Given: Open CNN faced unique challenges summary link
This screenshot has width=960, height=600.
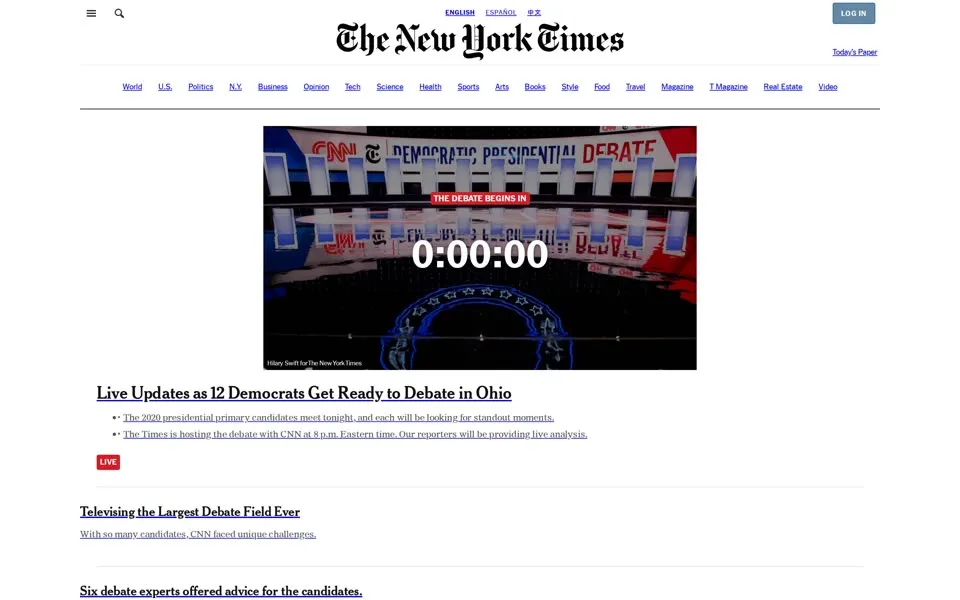Looking at the screenshot, I should (x=198, y=534).
